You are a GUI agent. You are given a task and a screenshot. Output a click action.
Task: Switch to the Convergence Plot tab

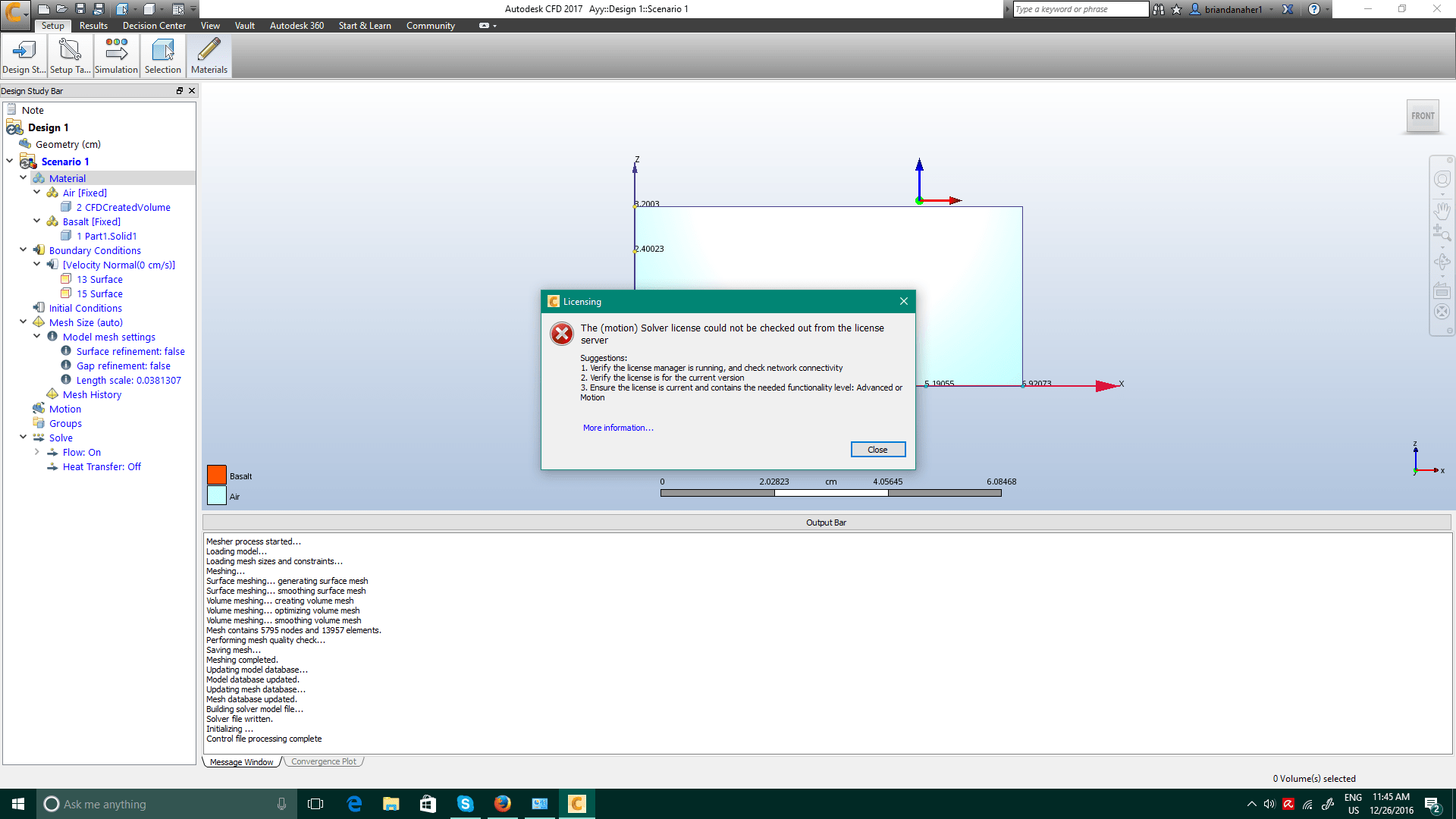click(324, 761)
